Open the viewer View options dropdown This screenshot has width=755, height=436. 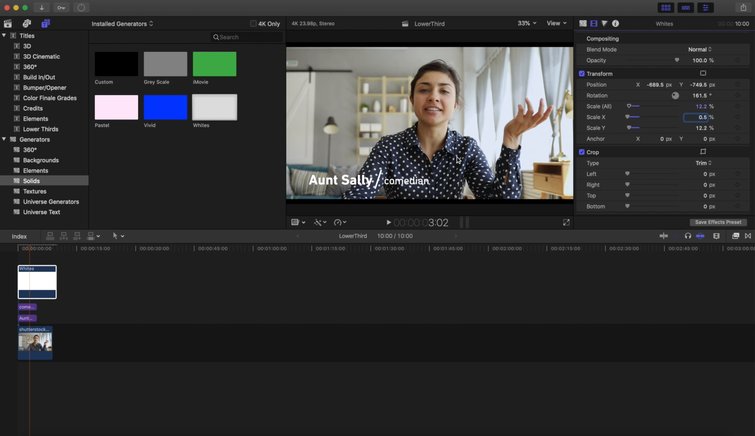pyautogui.click(x=556, y=23)
